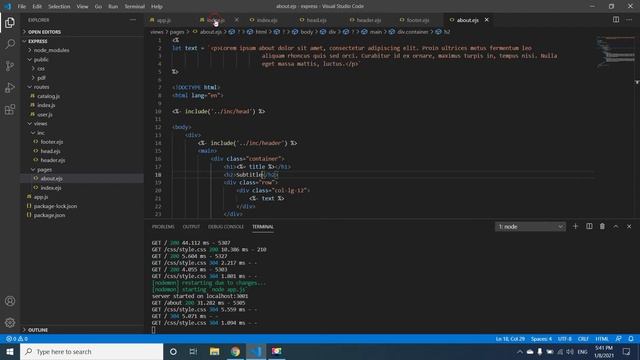The image size is (640, 360).
Task: Open Task View on the taskbar
Action: click(x=193, y=351)
